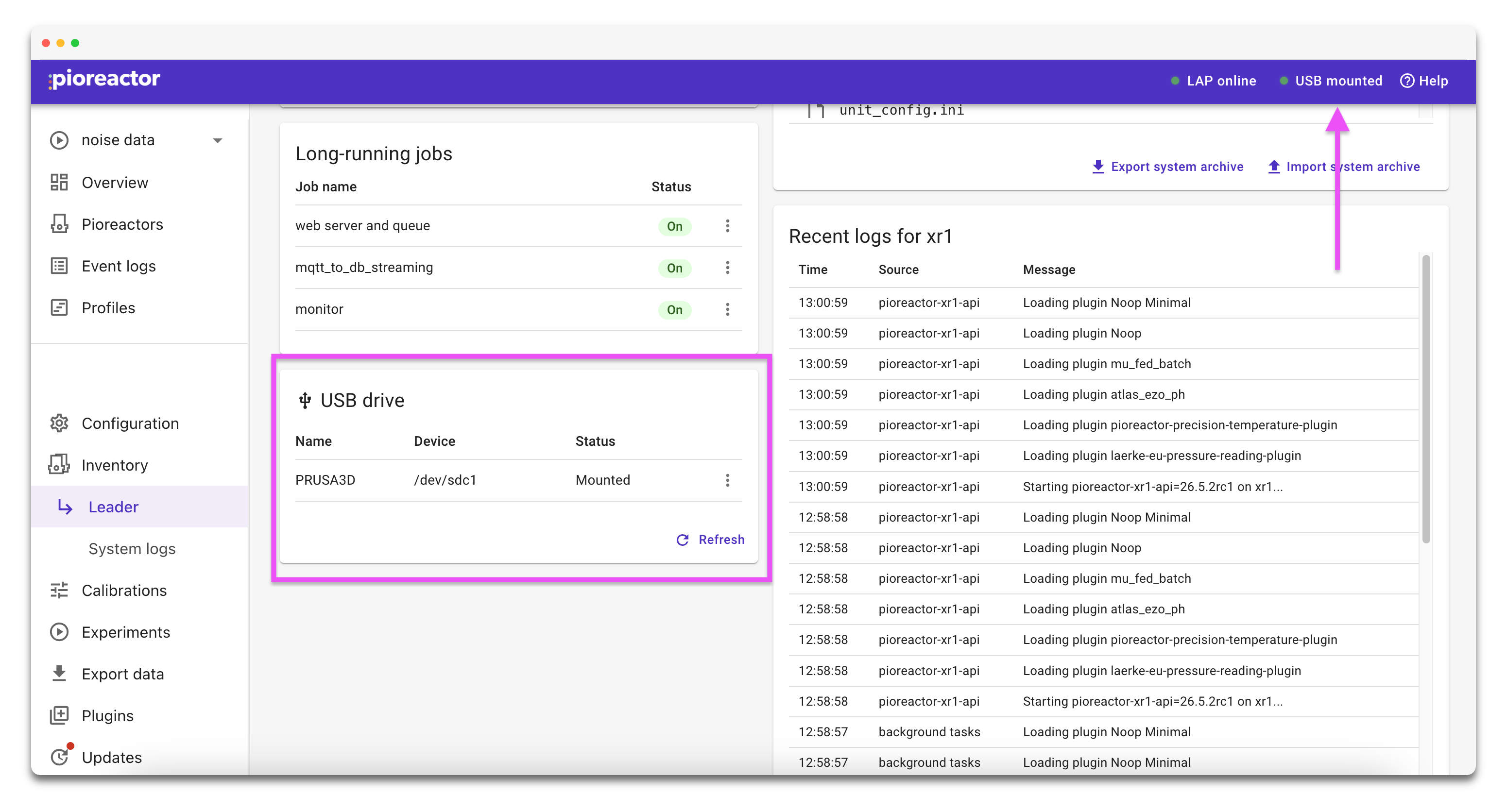This screenshot has height=812, width=1507.
Task: Open the Updates page
Action: [x=140, y=758]
